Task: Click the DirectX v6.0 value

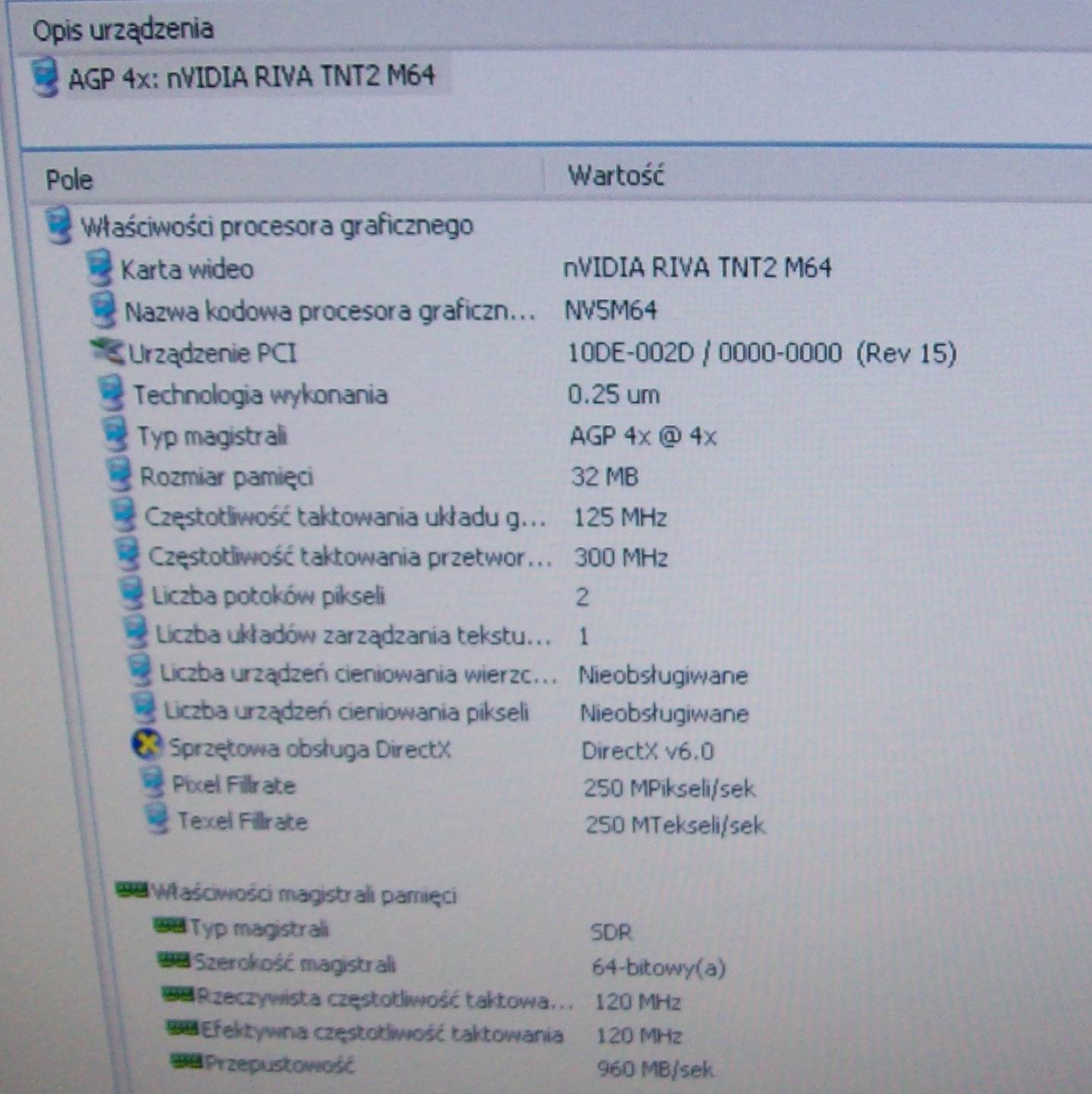Action: pyautogui.click(x=648, y=751)
